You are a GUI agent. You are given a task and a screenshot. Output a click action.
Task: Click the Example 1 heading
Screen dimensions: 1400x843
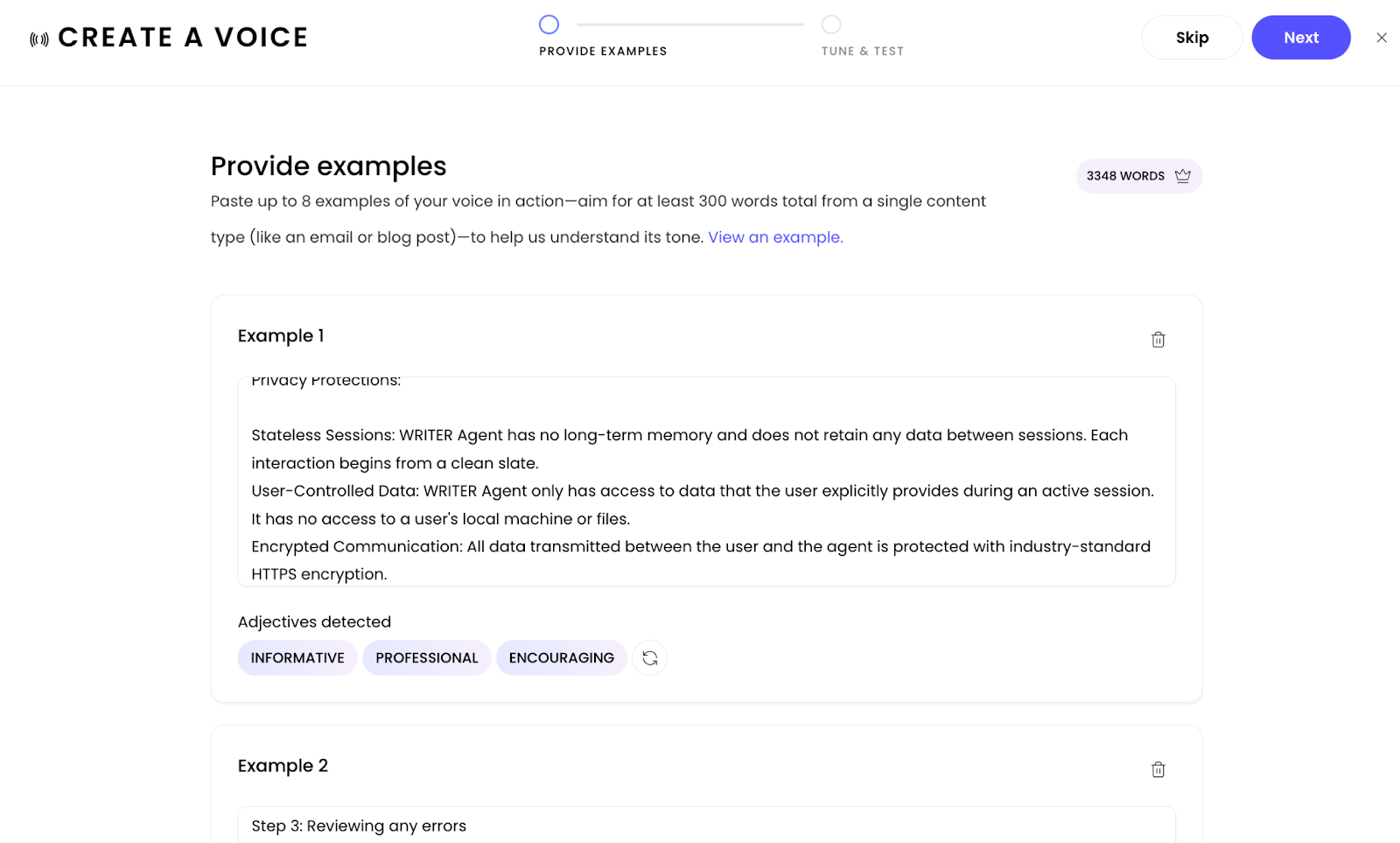pos(281,336)
